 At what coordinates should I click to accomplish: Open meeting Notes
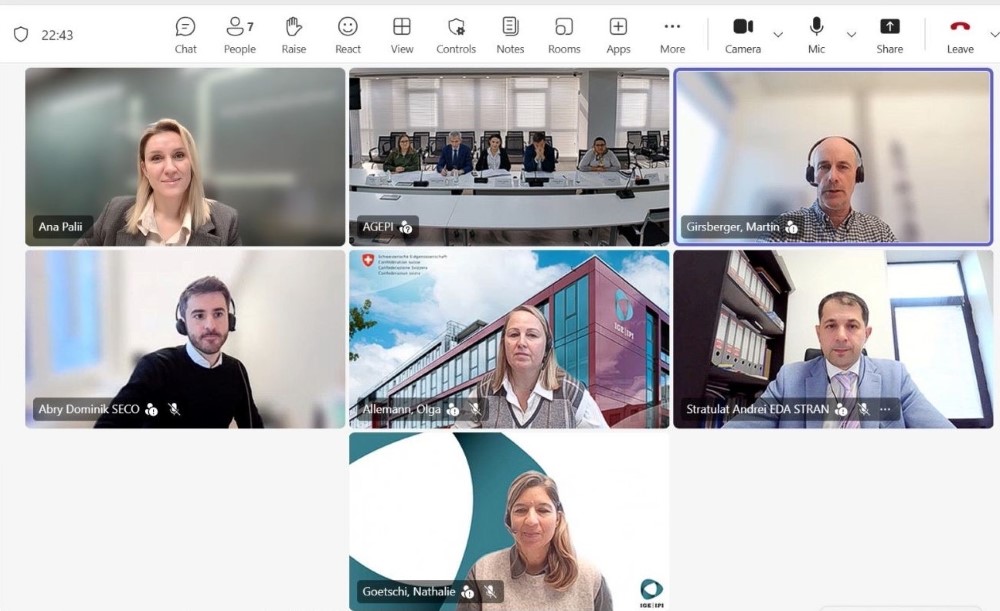pyautogui.click(x=510, y=34)
